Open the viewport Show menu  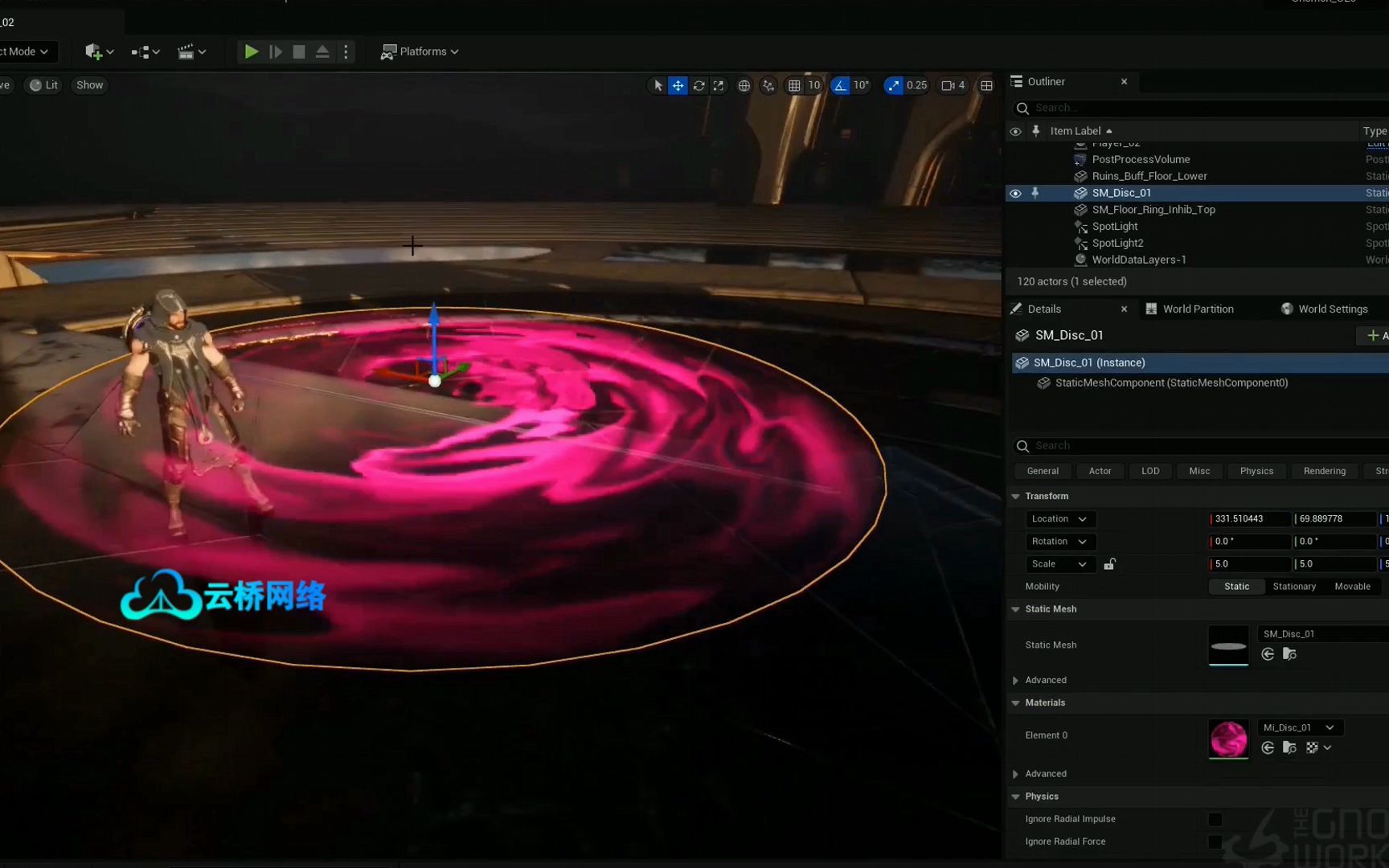click(x=89, y=85)
